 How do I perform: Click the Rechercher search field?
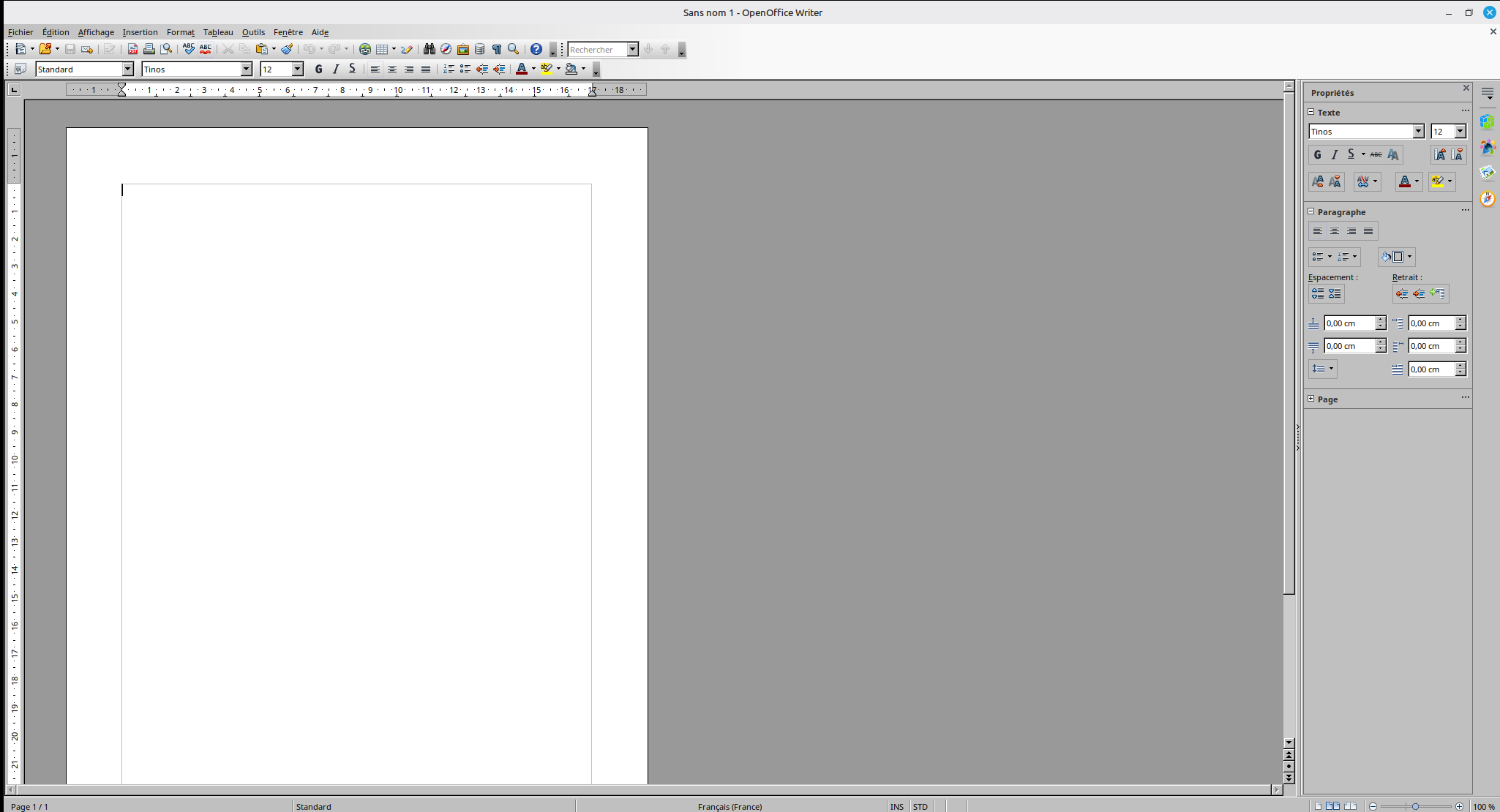(597, 49)
